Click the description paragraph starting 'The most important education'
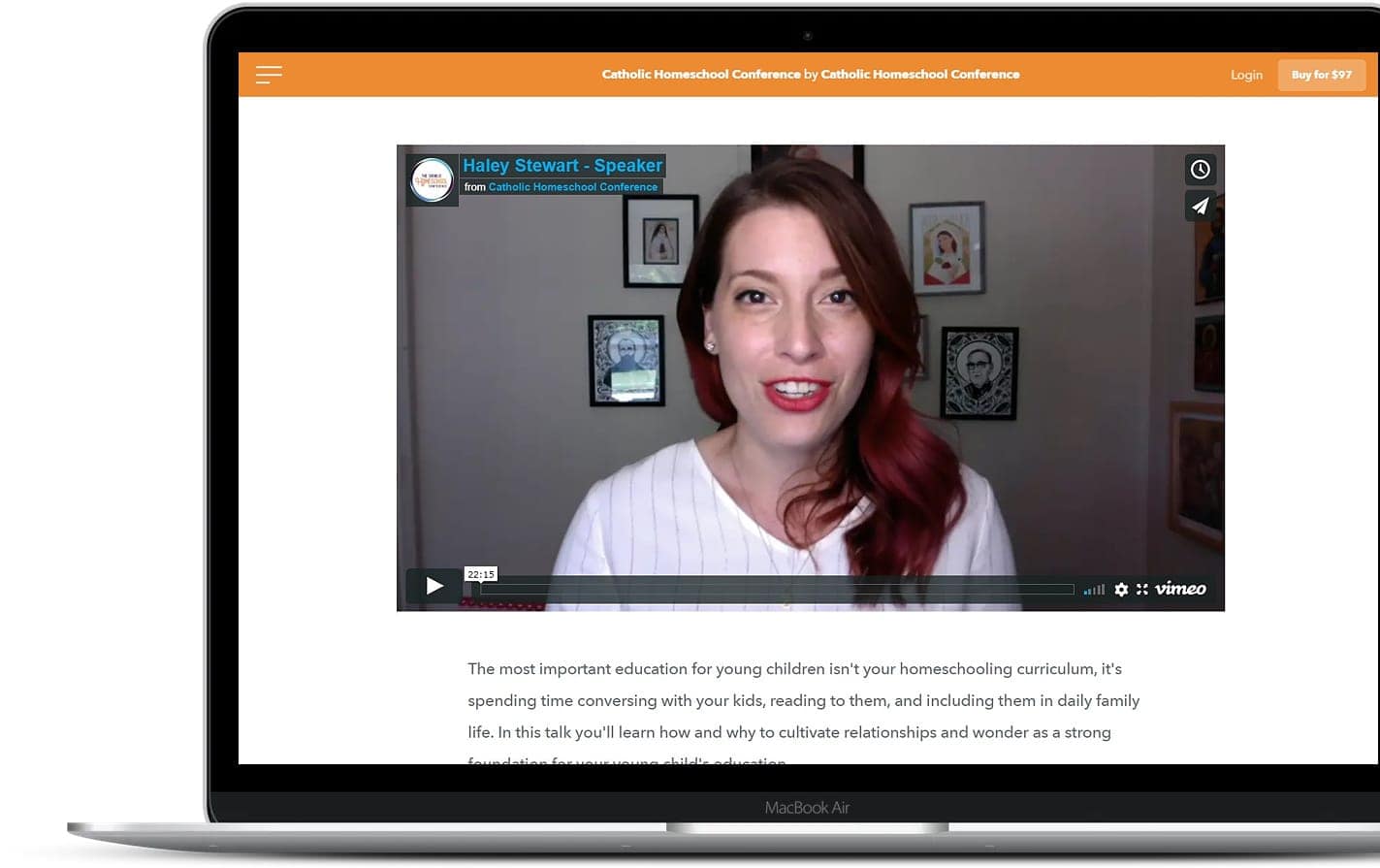1380x868 pixels. 804,716
